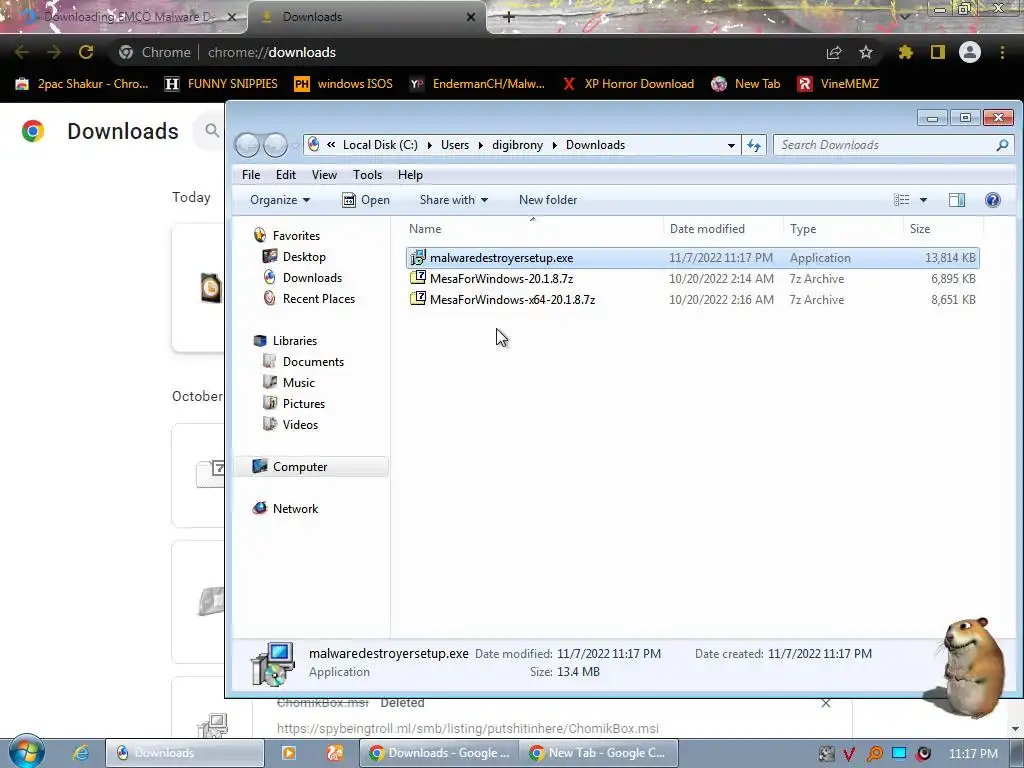Expand the Organize dropdown
1024x768 pixels.
click(x=280, y=200)
